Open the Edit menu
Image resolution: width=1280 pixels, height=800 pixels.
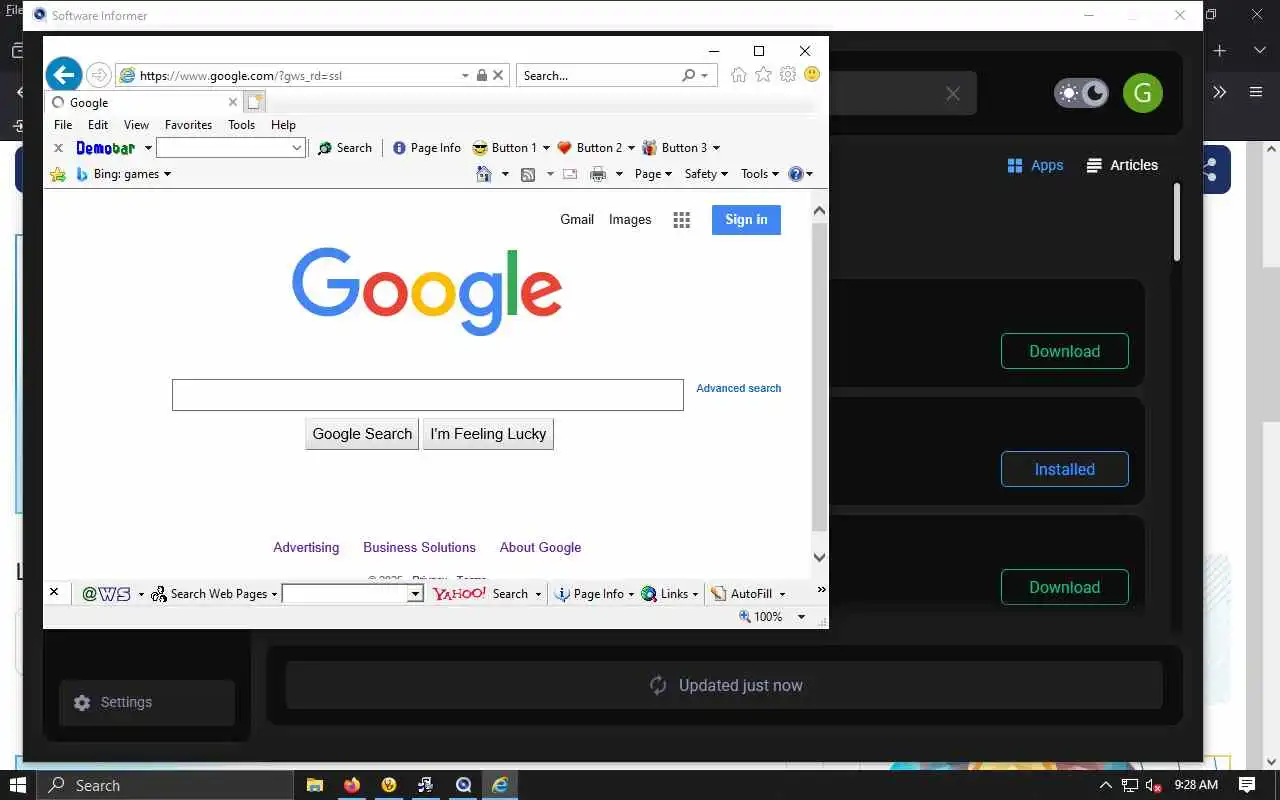(98, 125)
